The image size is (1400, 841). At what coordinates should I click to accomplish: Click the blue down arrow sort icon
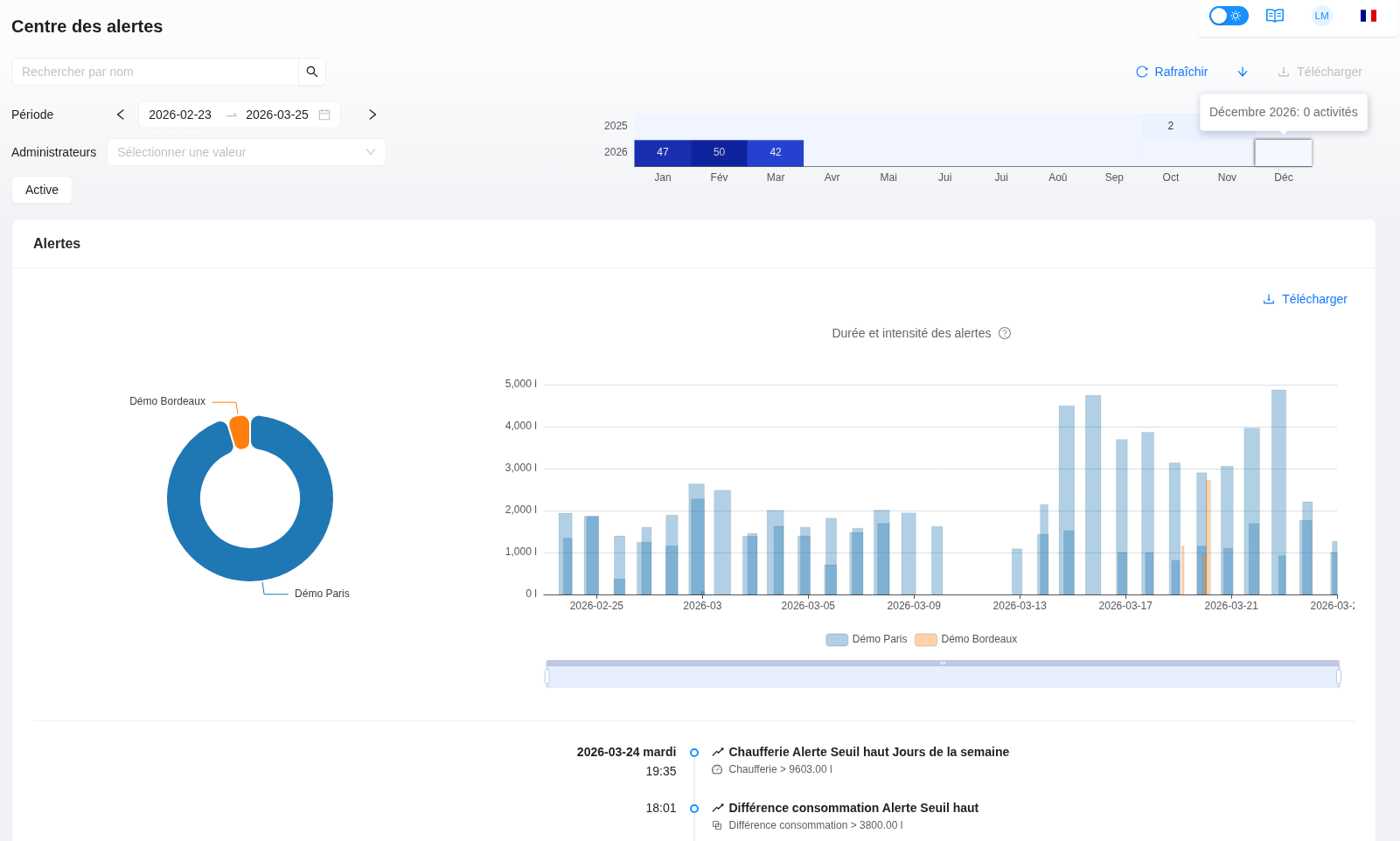pyautogui.click(x=1242, y=72)
